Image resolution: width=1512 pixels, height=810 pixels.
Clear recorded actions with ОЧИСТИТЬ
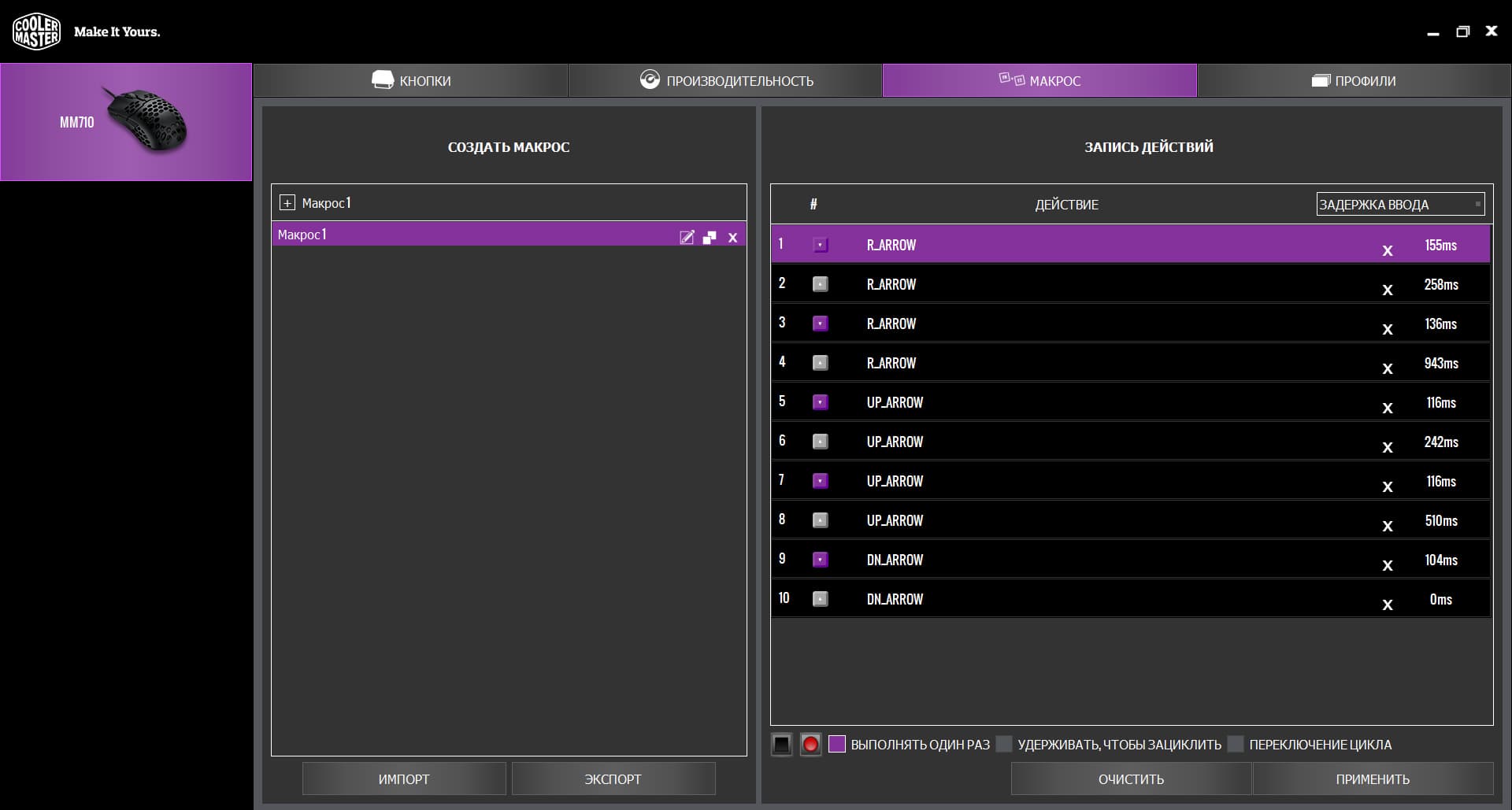(1131, 779)
